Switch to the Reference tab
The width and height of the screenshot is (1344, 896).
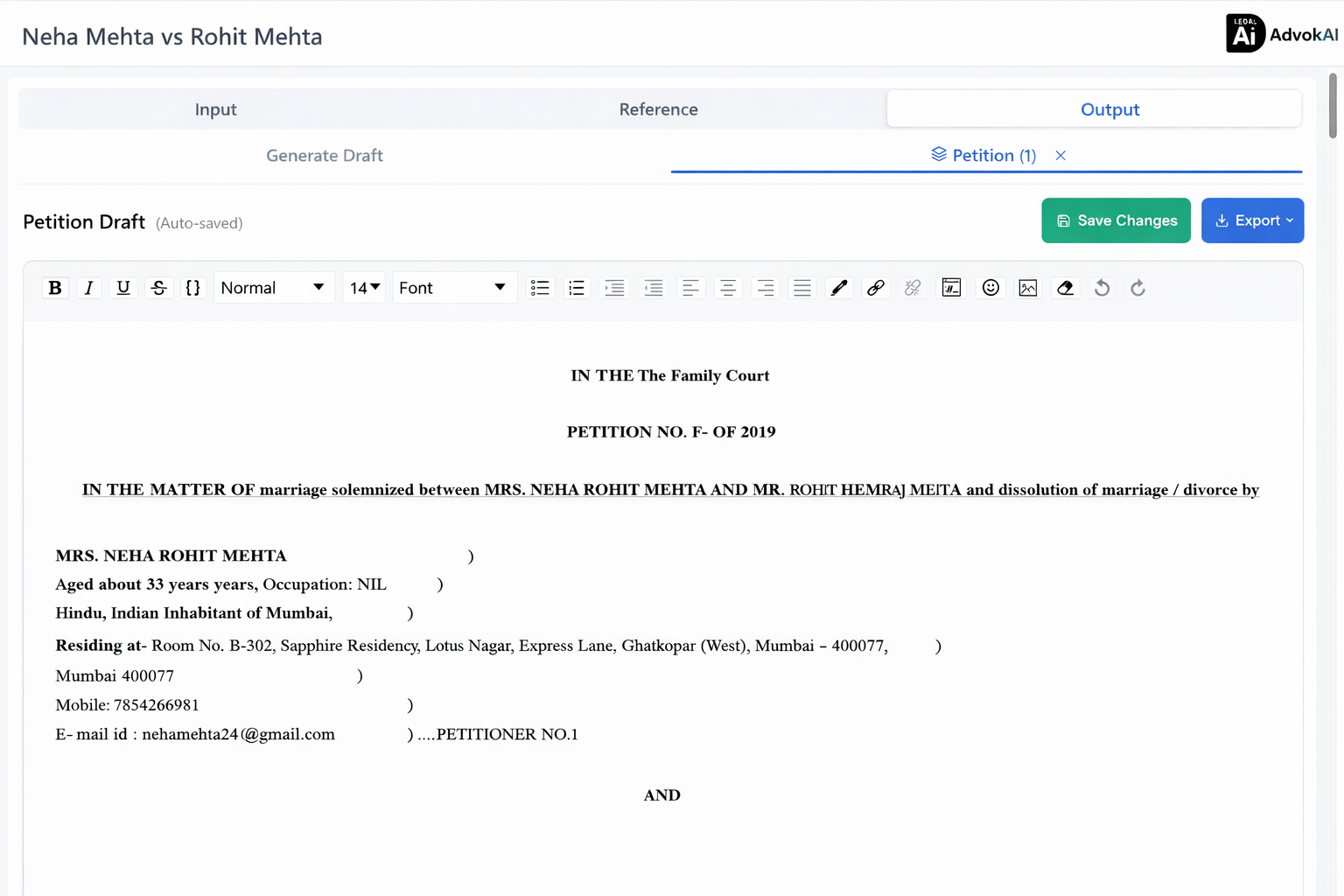[658, 109]
